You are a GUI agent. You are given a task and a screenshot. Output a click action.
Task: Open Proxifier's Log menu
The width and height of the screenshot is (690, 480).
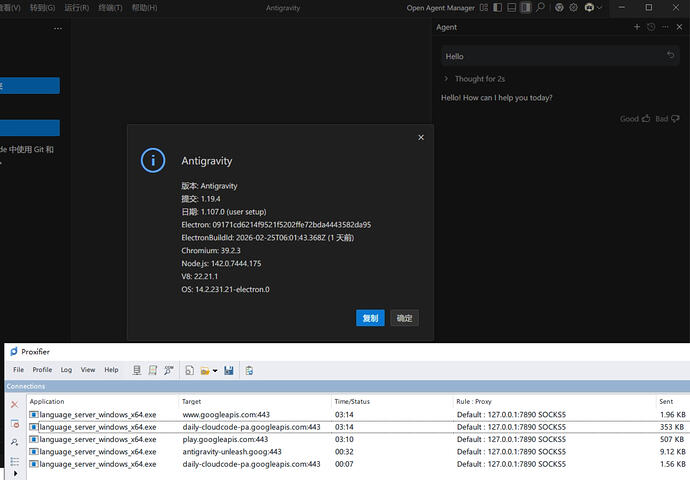[x=66, y=370]
